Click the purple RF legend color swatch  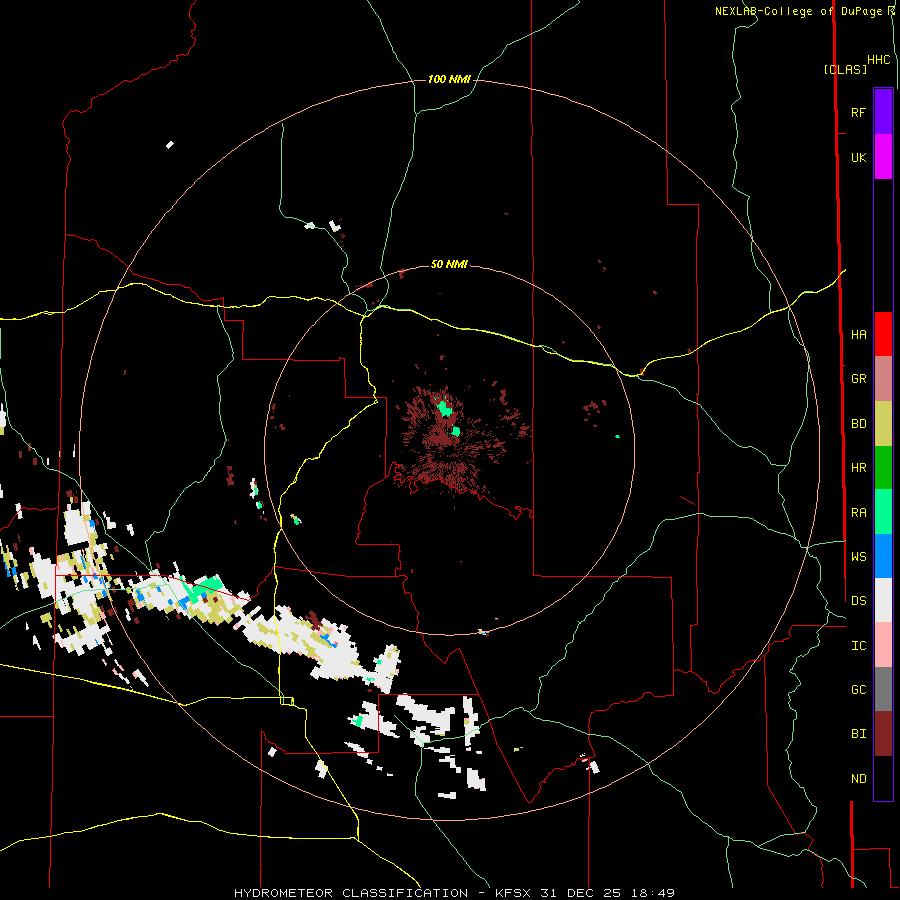tap(883, 112)
